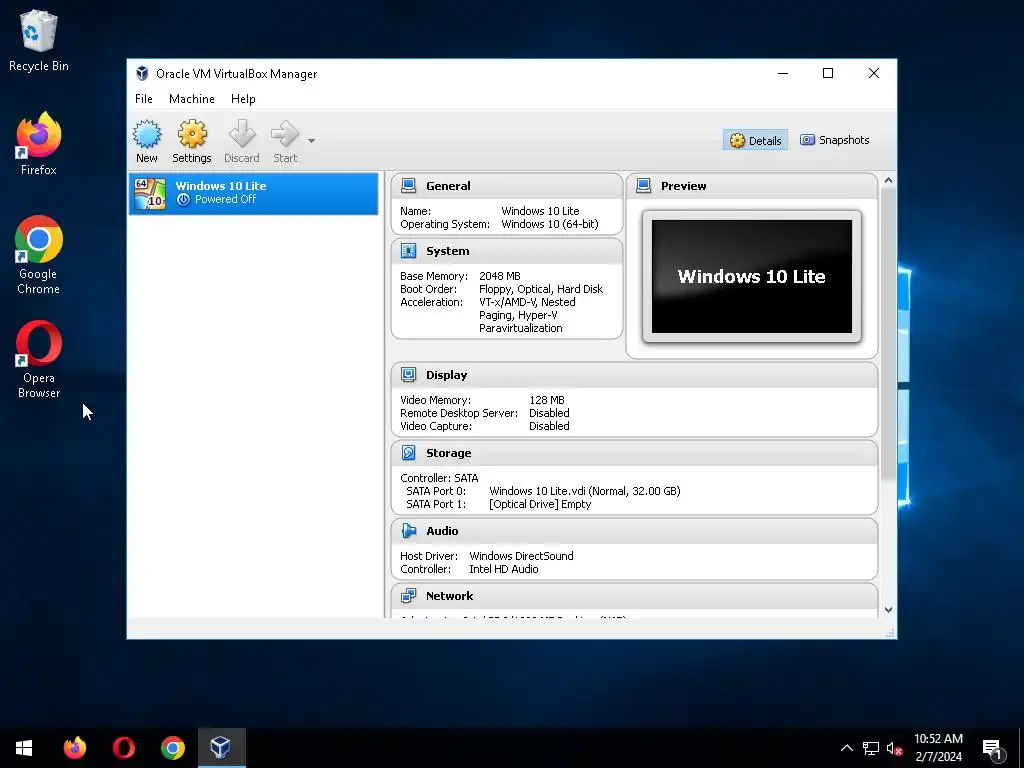Launch Opera from the taskbar
The image size is (1024, 768).
tap(123, 748)
